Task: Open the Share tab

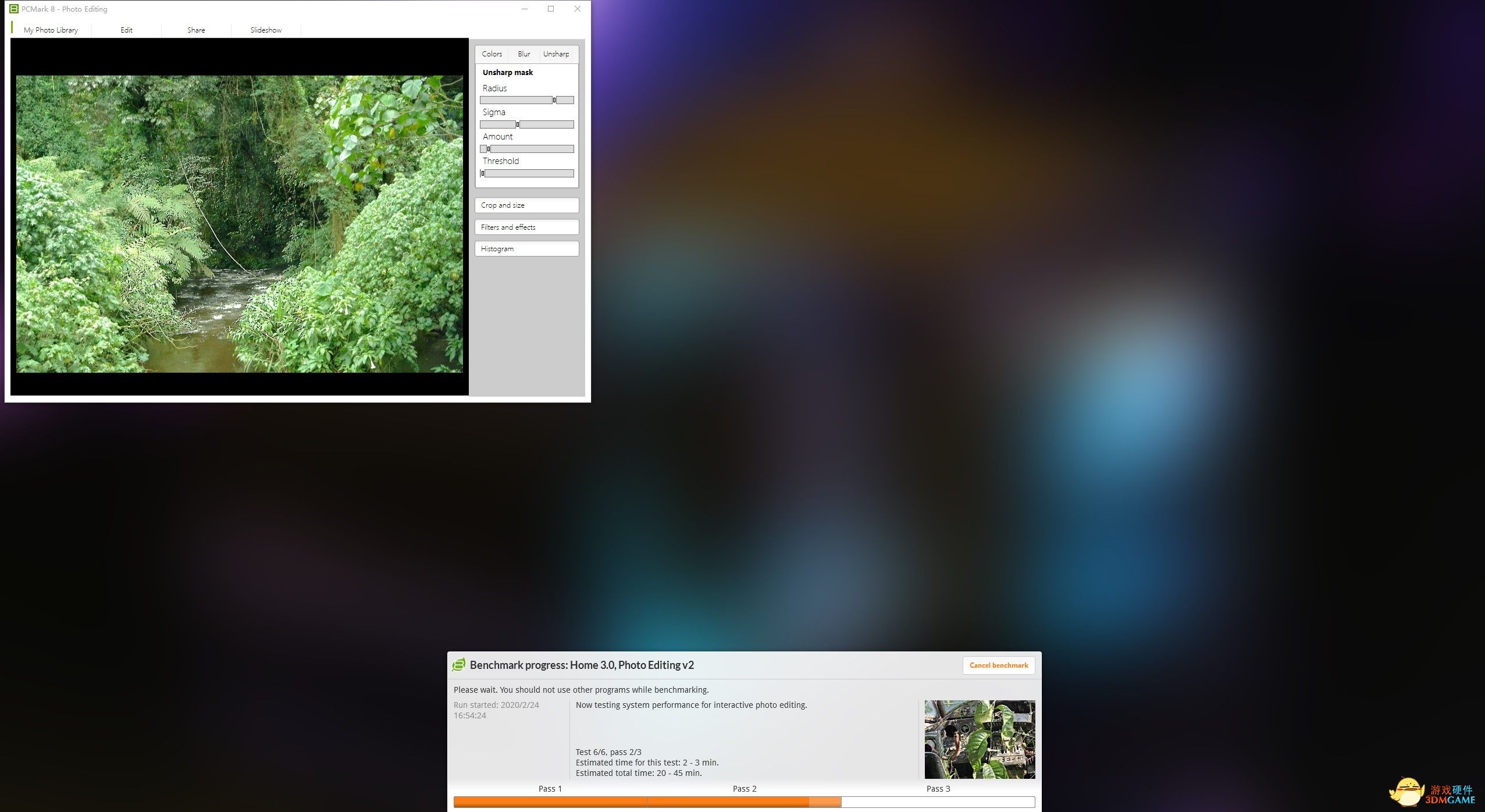Action: coord(196,30)
